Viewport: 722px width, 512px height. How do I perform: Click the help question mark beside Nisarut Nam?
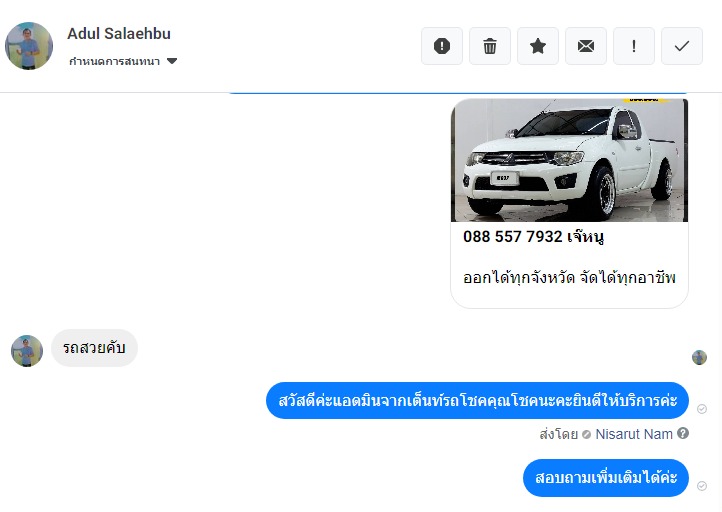coord(683,433)
